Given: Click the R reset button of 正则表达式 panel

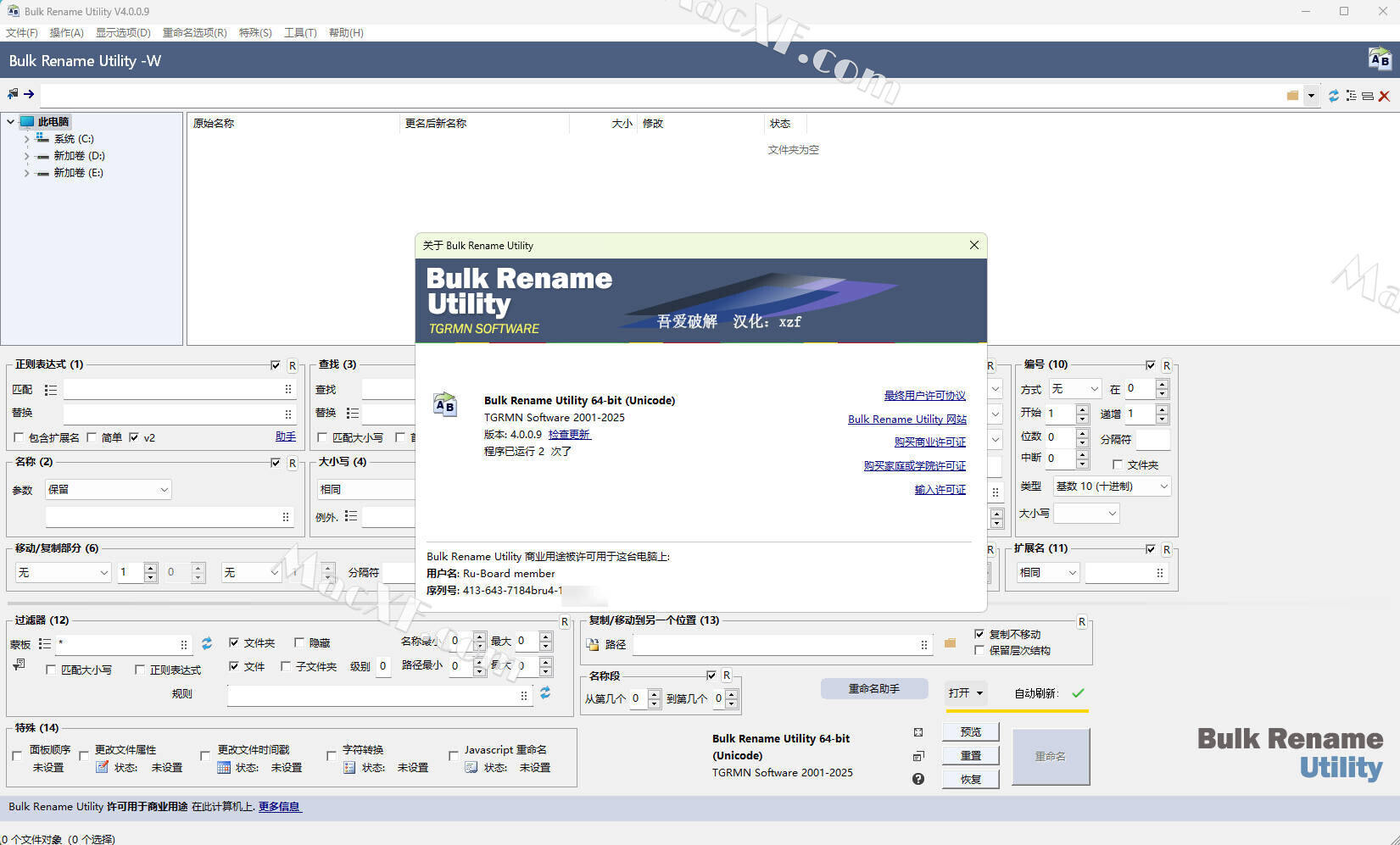Looking at the screenshot, I should [293, 366].
